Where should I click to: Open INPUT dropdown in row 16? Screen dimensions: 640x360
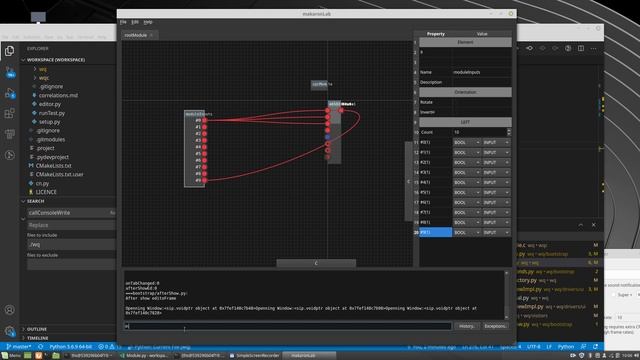[x=496, y=192]
